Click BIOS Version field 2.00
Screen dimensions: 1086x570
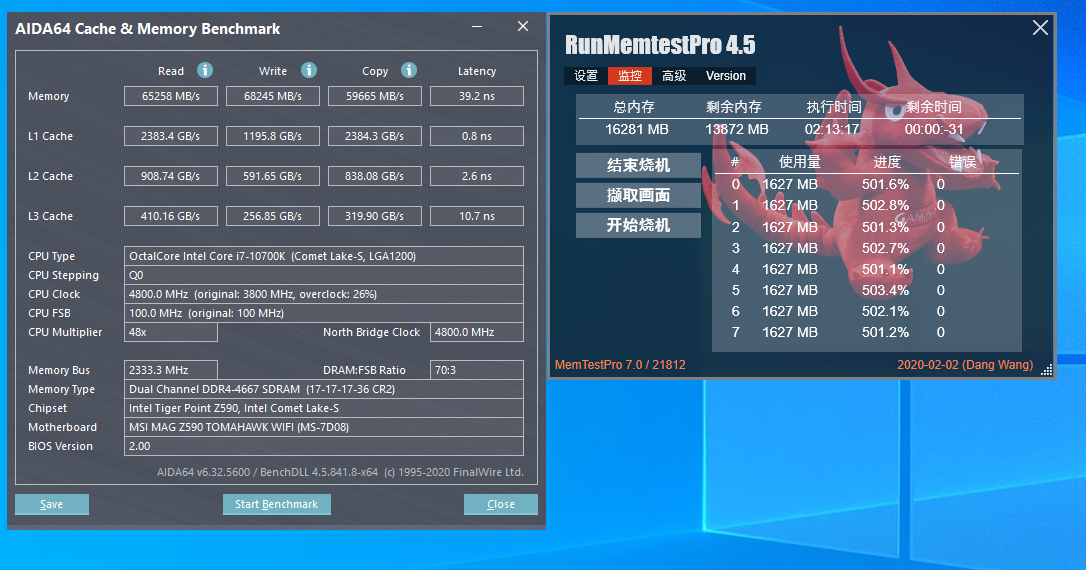point(323,446)
